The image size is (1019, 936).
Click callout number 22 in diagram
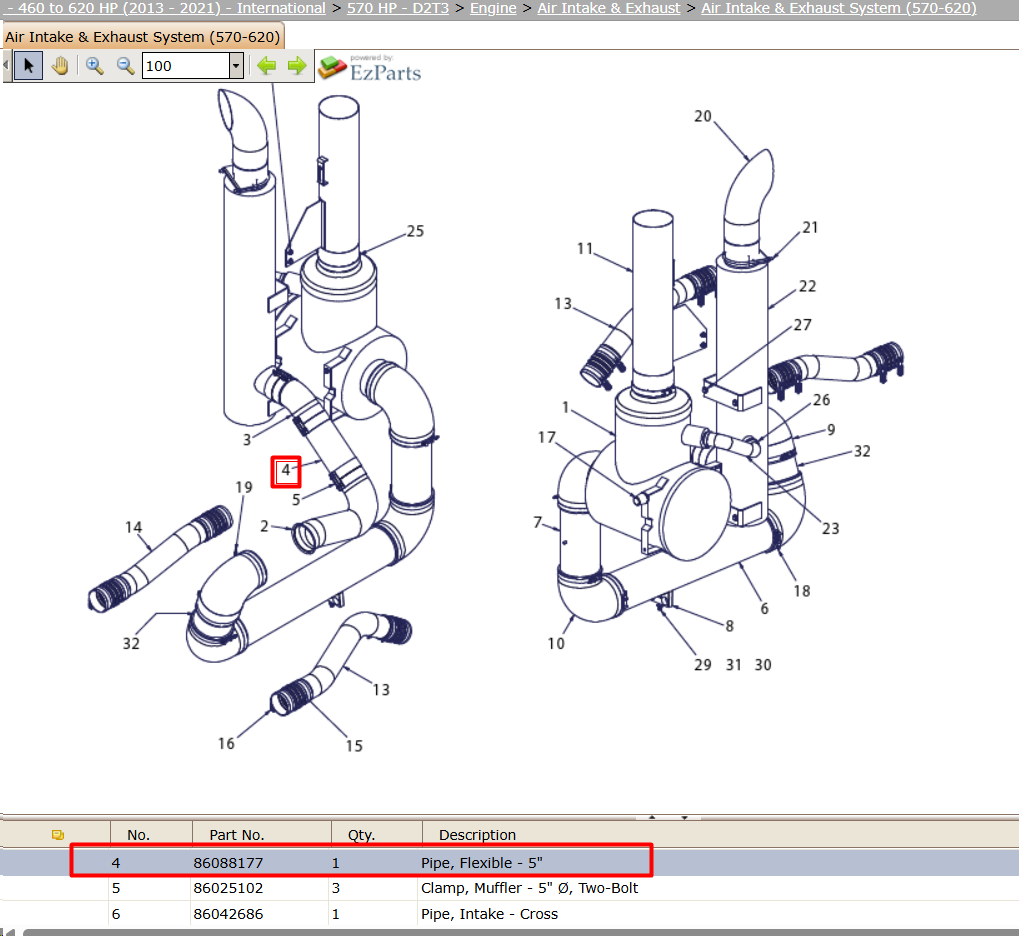[808, 286]
